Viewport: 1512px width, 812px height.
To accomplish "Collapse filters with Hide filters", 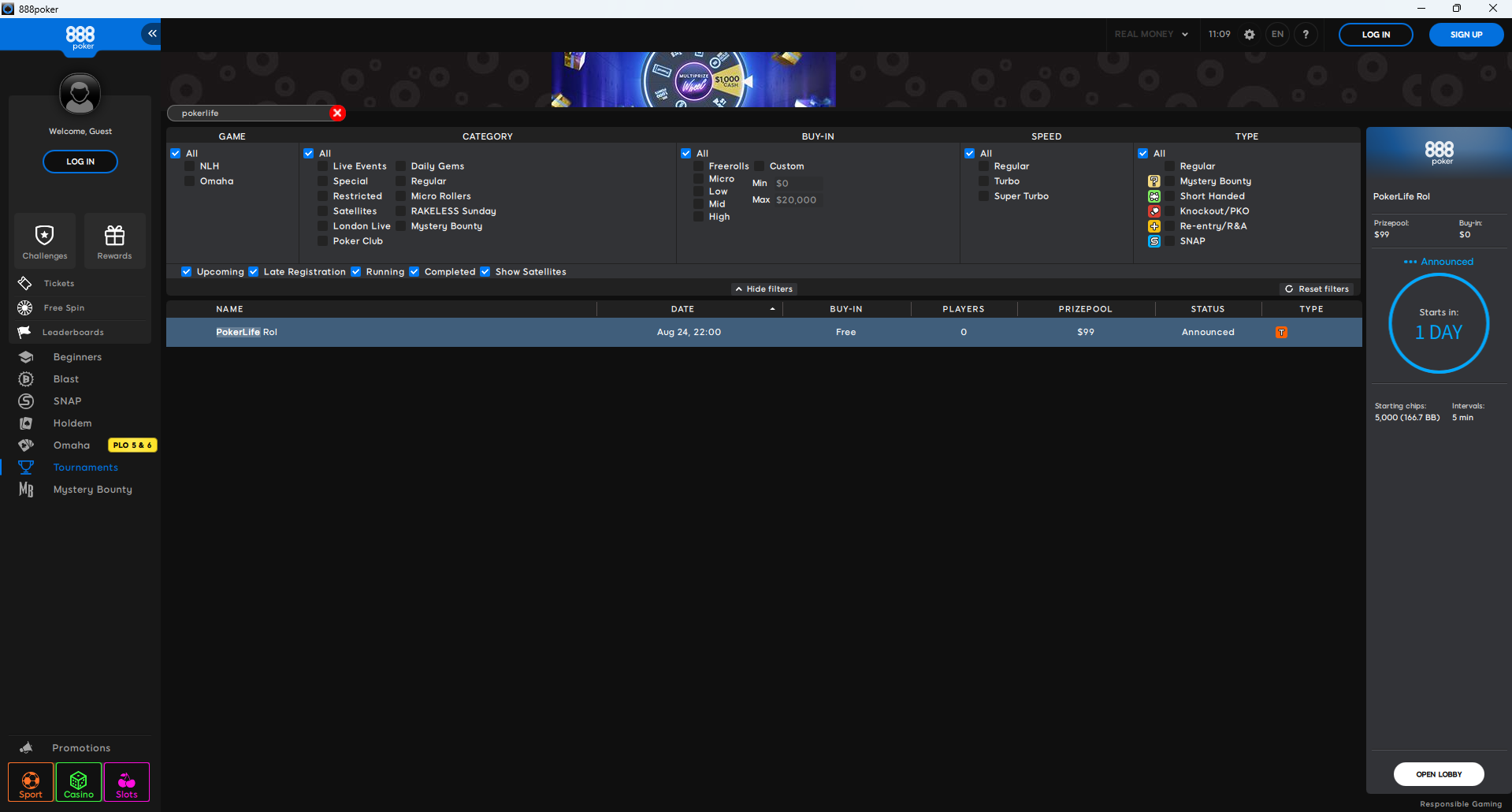I will point(764,289).
